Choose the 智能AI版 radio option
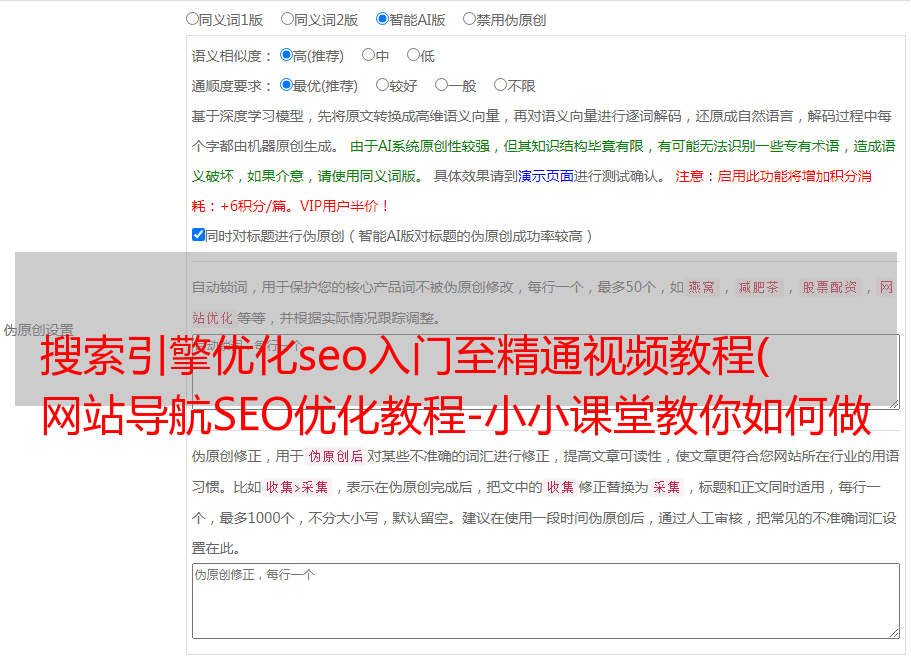911x658 pixels. coord(382,19)
